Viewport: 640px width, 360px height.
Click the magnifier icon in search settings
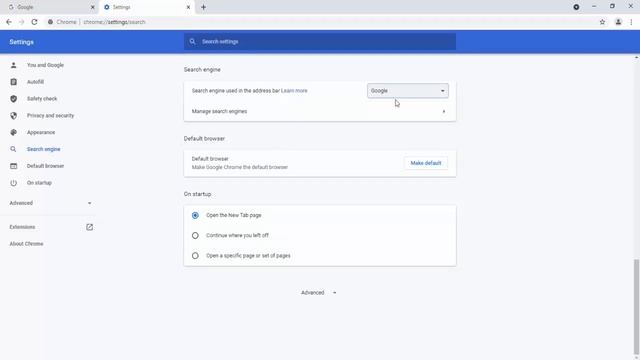[x=192, y=42]
